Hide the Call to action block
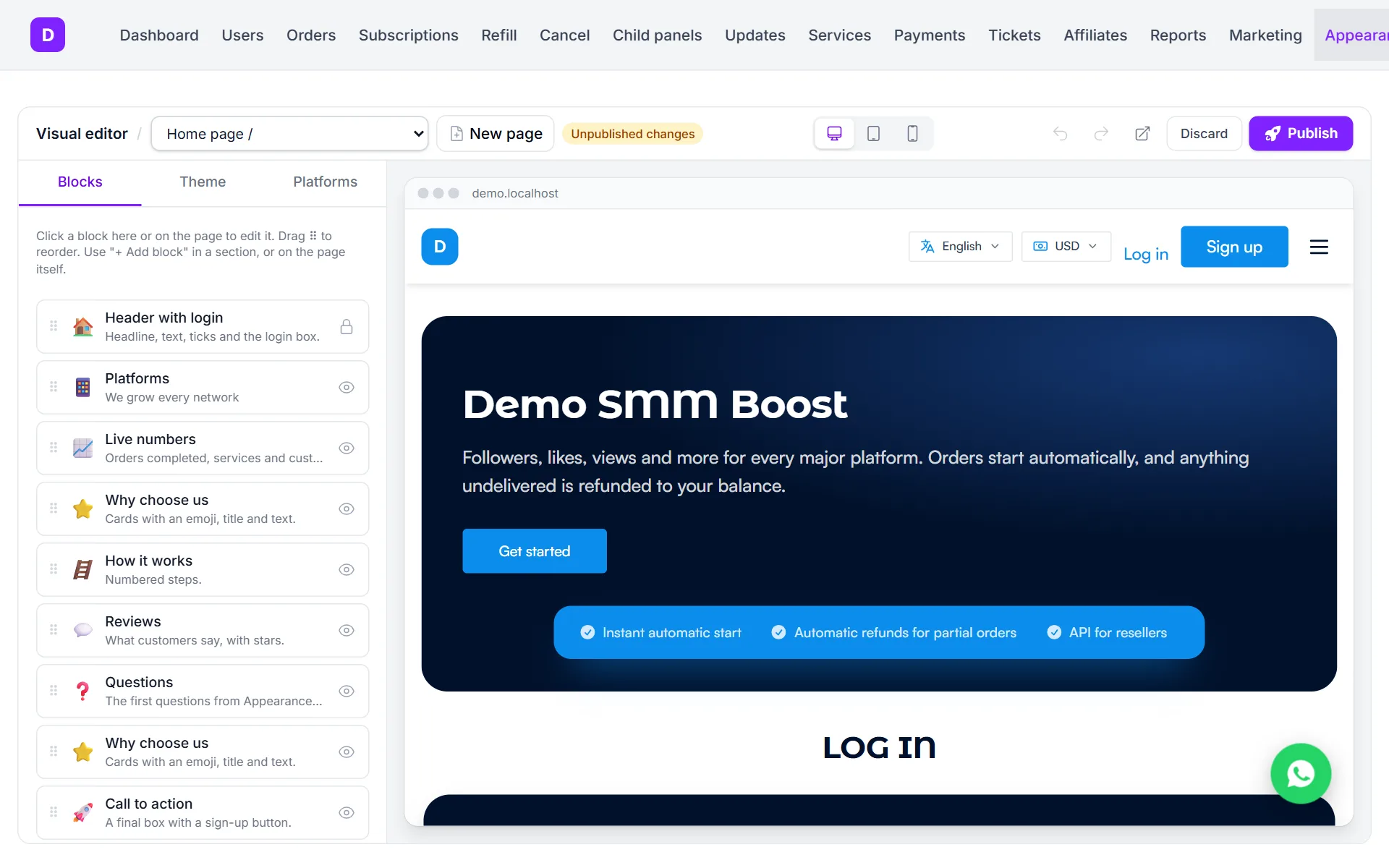The height and width of the screenshot is (868, 1389). click(x=347, y=813)
